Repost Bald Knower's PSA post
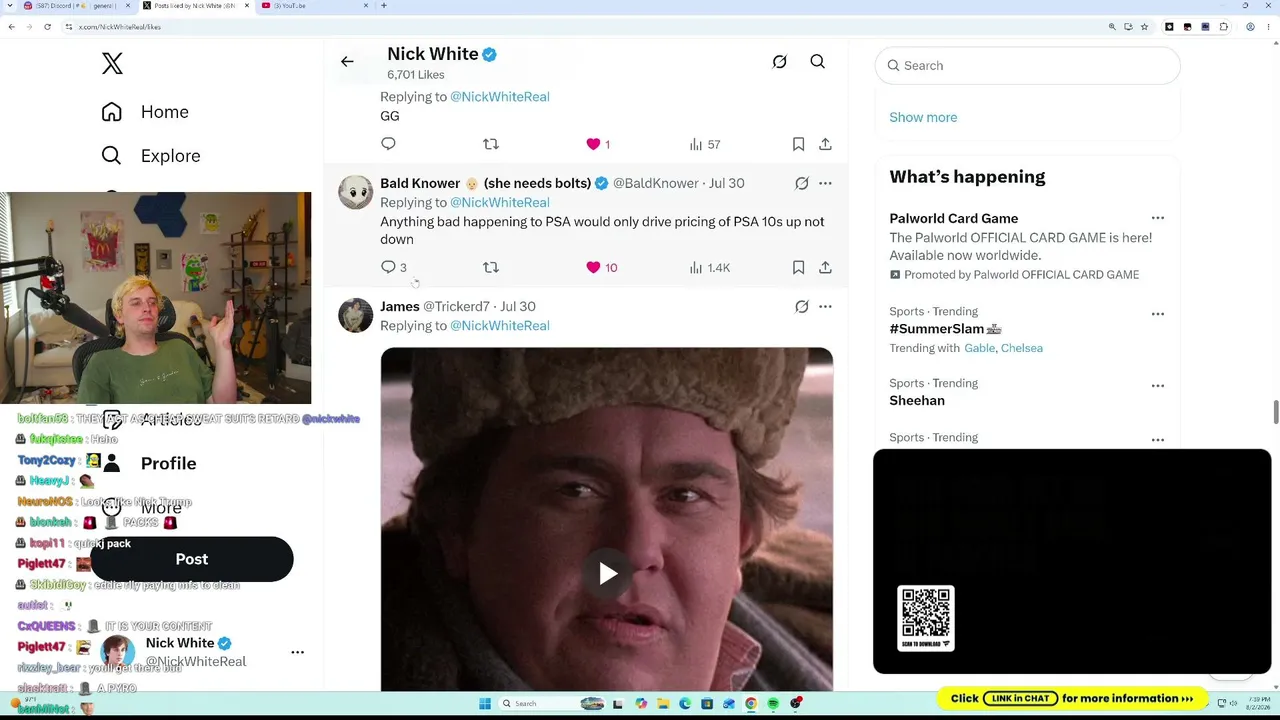Screen dimensions: 1280x720 491,267
